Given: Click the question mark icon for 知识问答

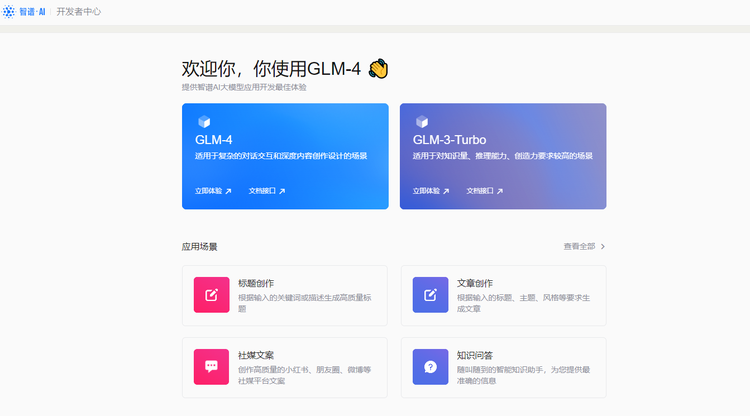Looking at the screenshot, I should [x=430, y=367].
